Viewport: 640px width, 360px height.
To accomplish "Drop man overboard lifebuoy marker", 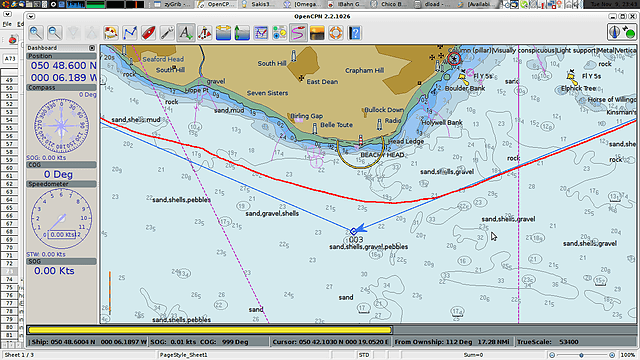I will (x=336, y=33).
